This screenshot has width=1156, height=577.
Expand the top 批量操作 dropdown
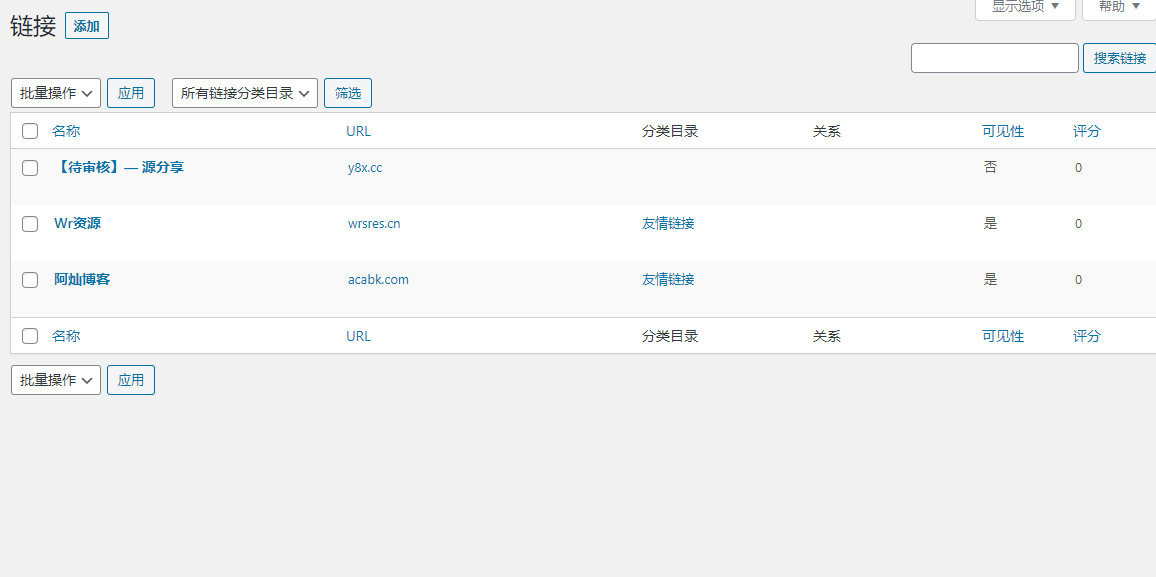tap(56, 93)
